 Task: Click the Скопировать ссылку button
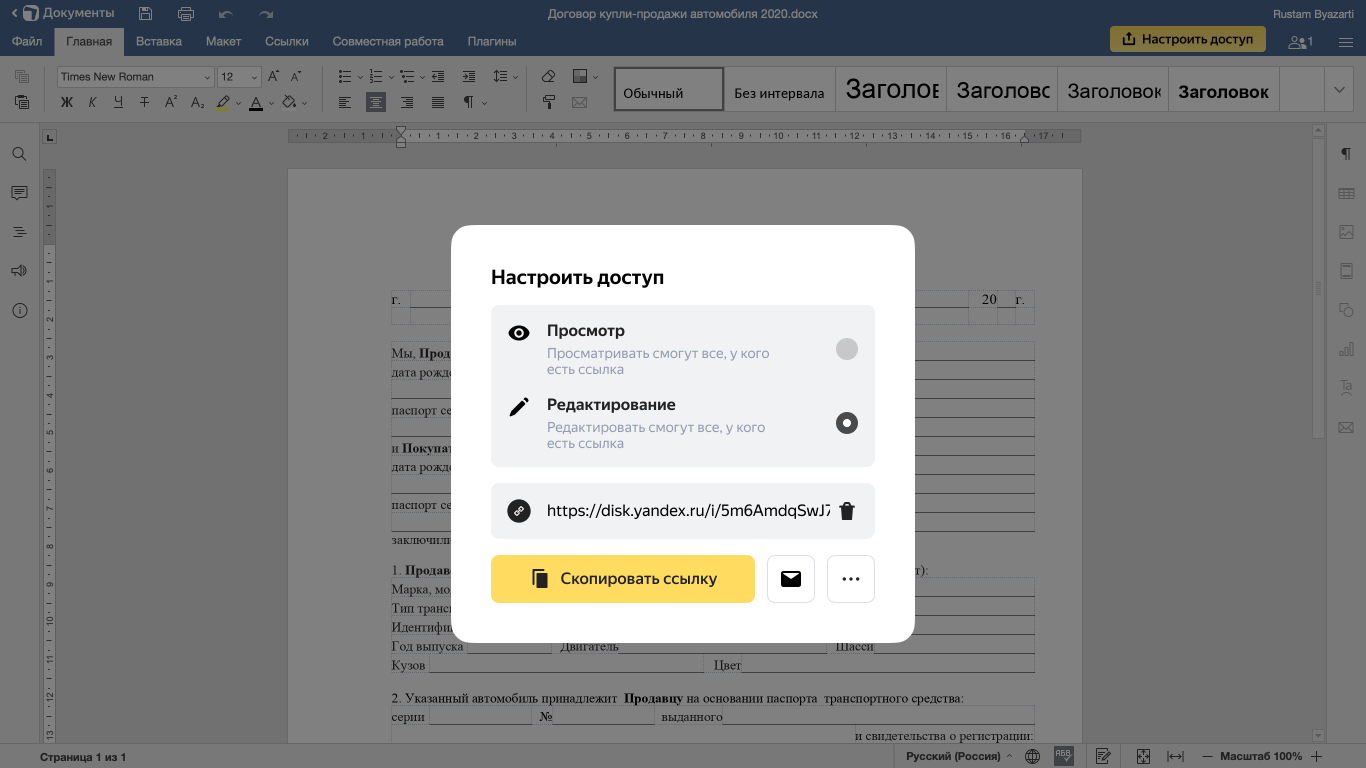[622, 579]
